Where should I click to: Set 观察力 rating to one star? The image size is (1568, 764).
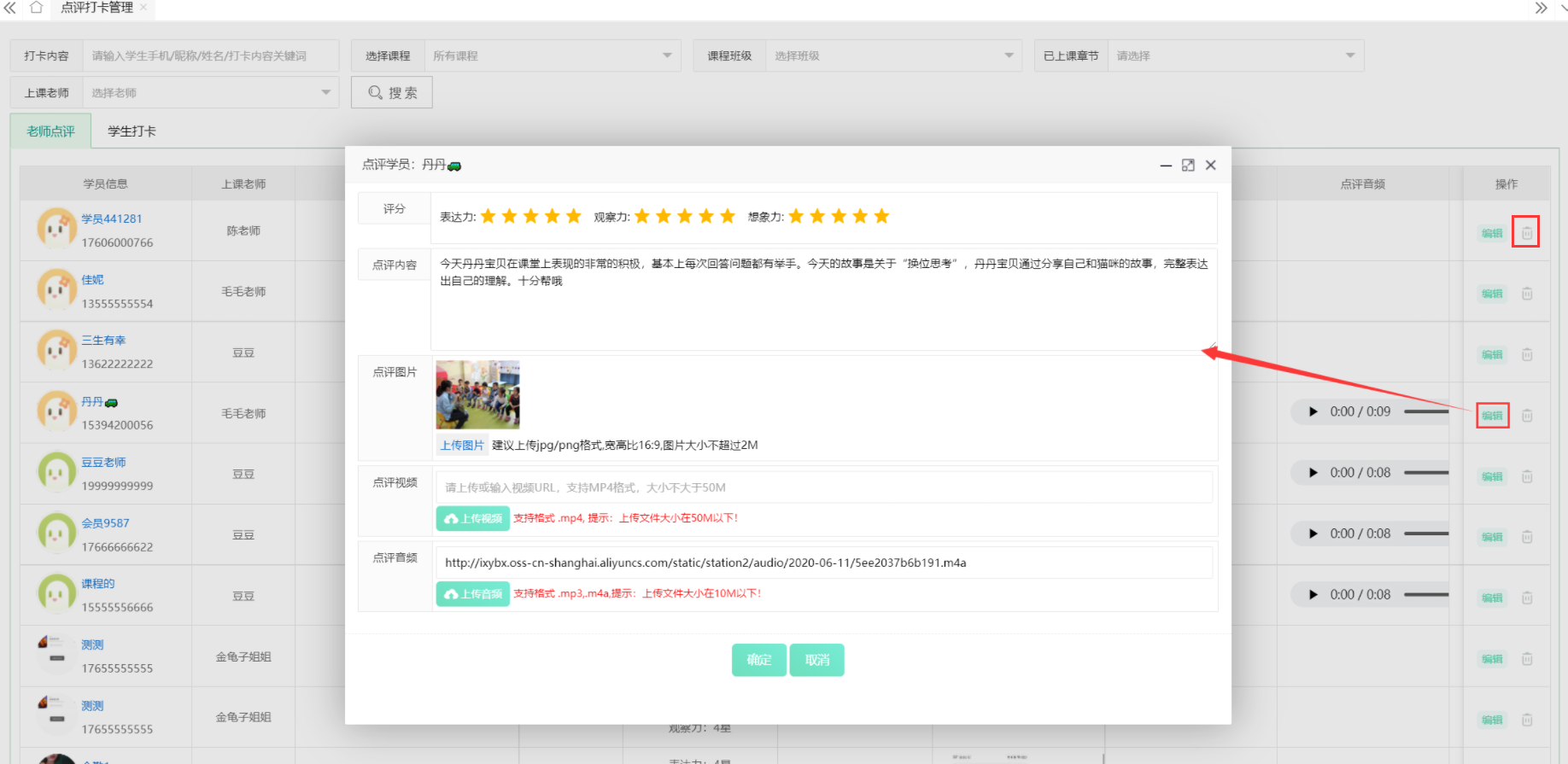pyautogui.click(x=642, y=216)
